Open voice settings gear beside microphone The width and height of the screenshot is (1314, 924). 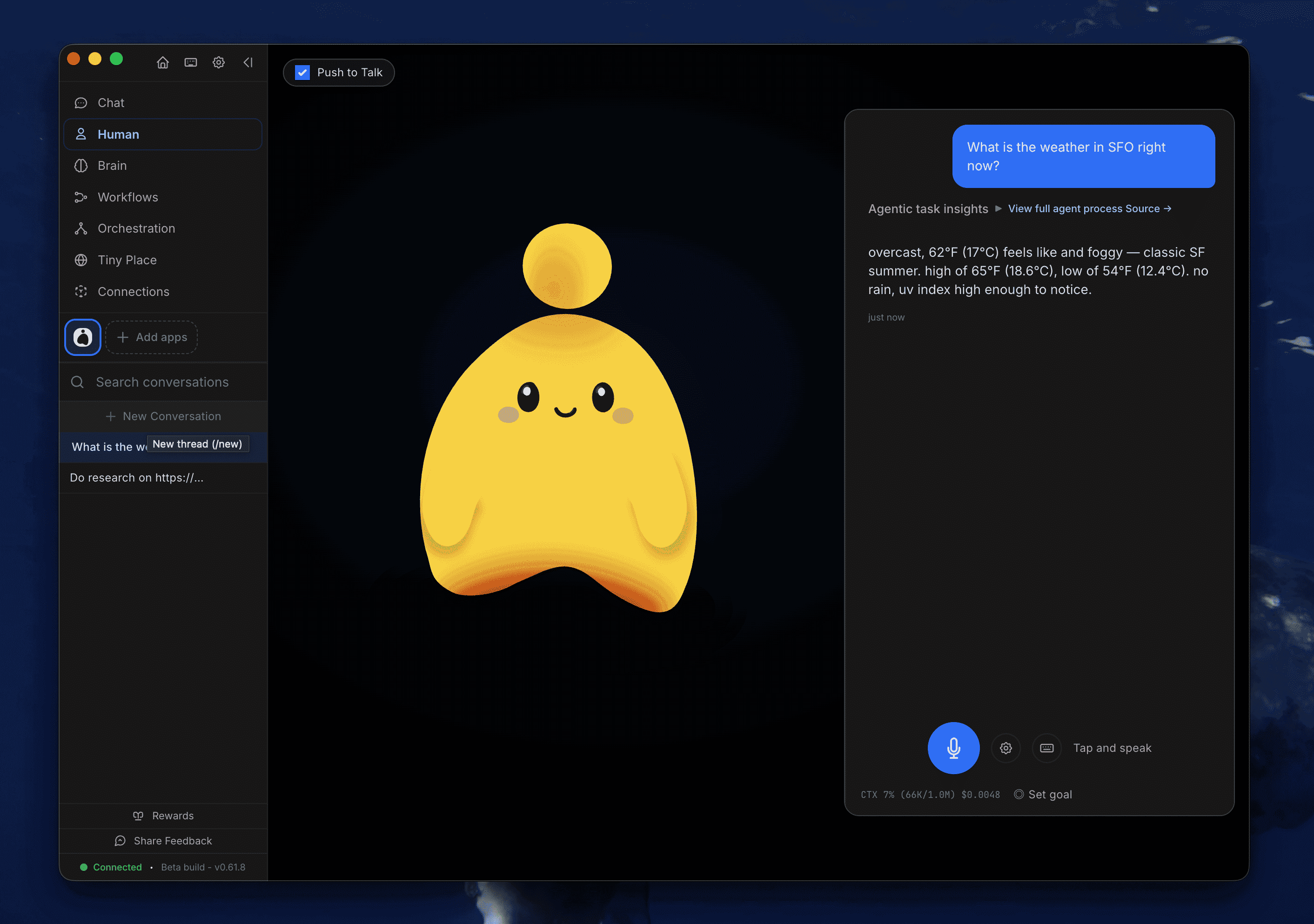[1006, 748]
